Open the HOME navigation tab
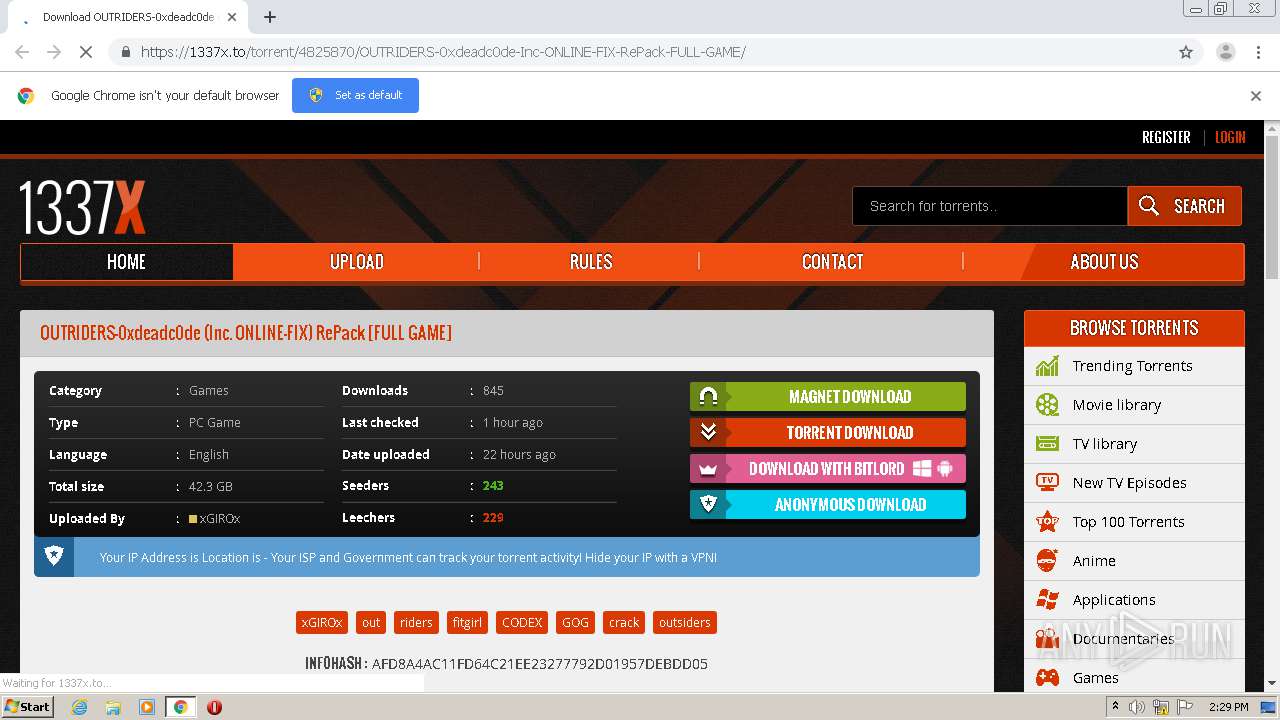The image size is (1280, 720). (127, 262)
